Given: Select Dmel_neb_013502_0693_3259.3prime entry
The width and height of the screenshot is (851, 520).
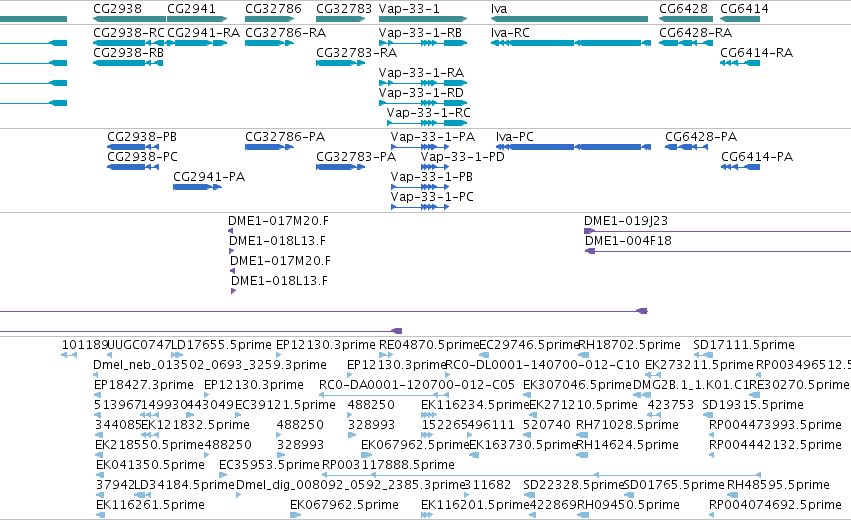Looking at the screenshot, I should (x=210, y=365).
